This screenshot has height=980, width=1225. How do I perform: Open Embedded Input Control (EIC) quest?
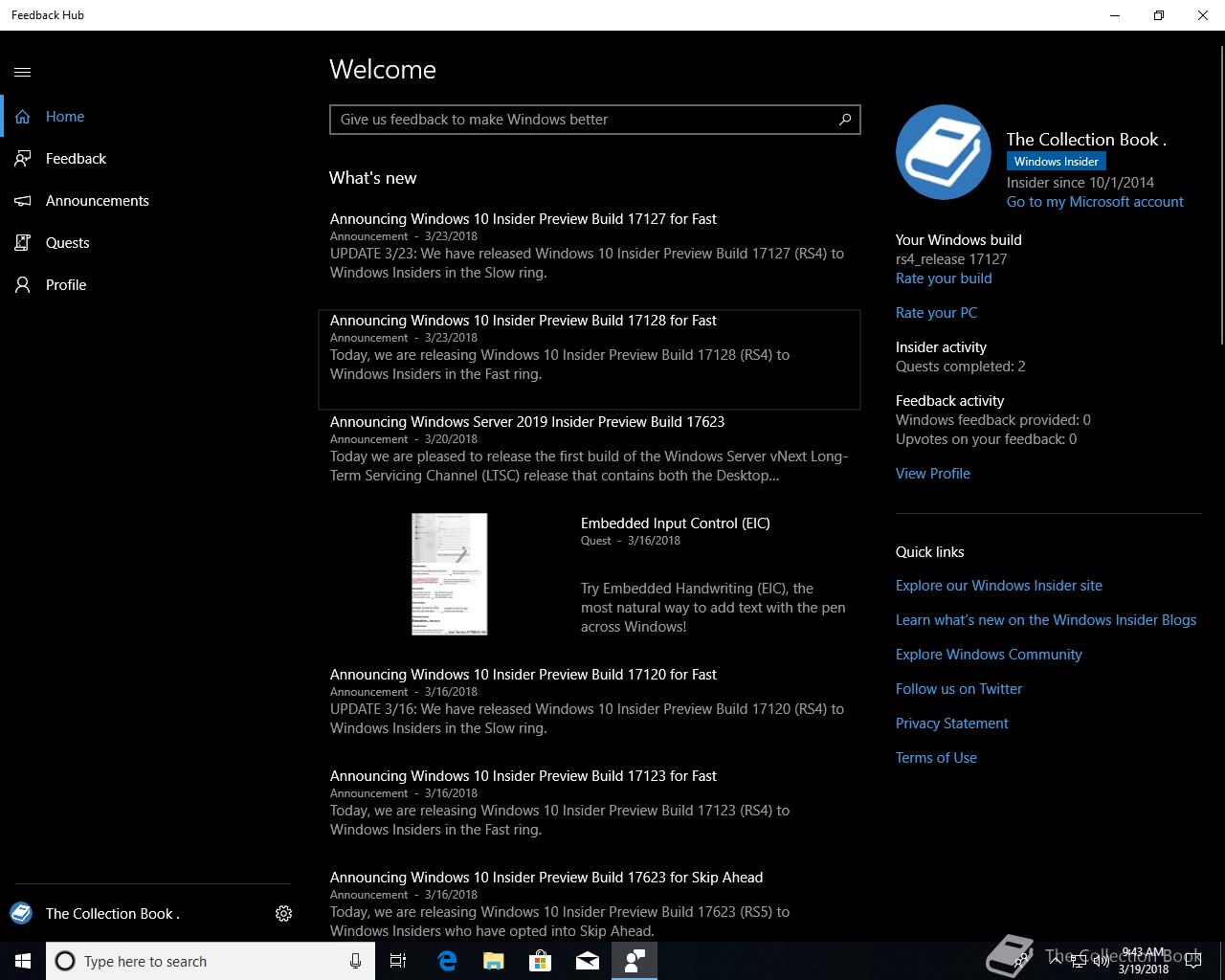(x=676, y=523)
